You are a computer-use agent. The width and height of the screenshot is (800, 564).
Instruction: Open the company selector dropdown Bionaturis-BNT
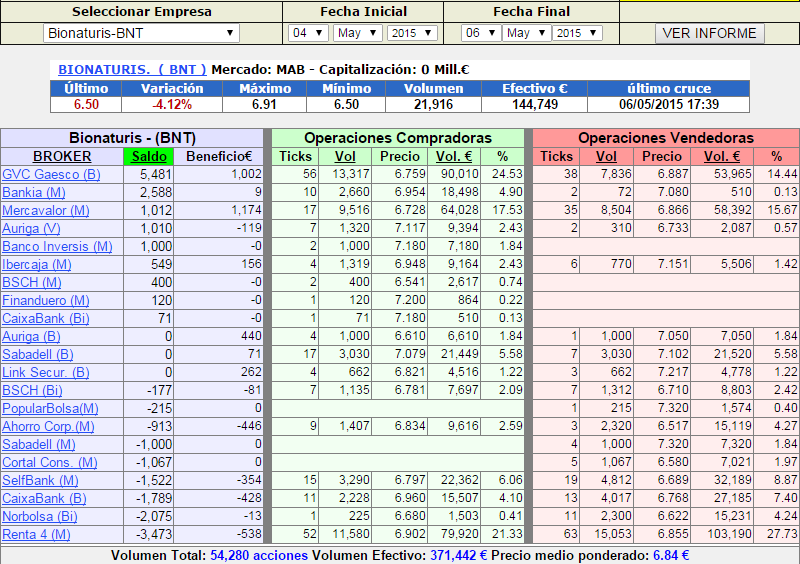(x=141, y=33)
